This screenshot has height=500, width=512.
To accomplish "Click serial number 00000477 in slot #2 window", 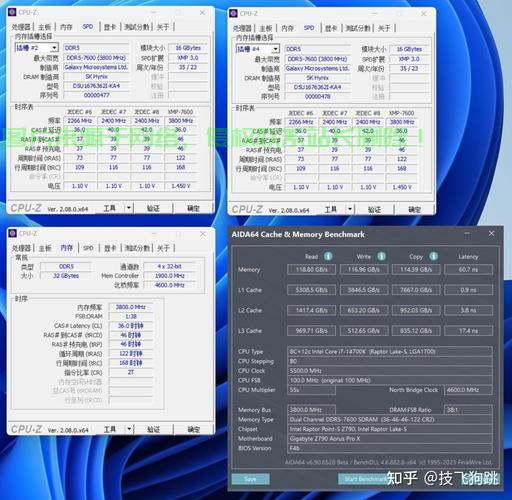I will click(x=96, y=95).
